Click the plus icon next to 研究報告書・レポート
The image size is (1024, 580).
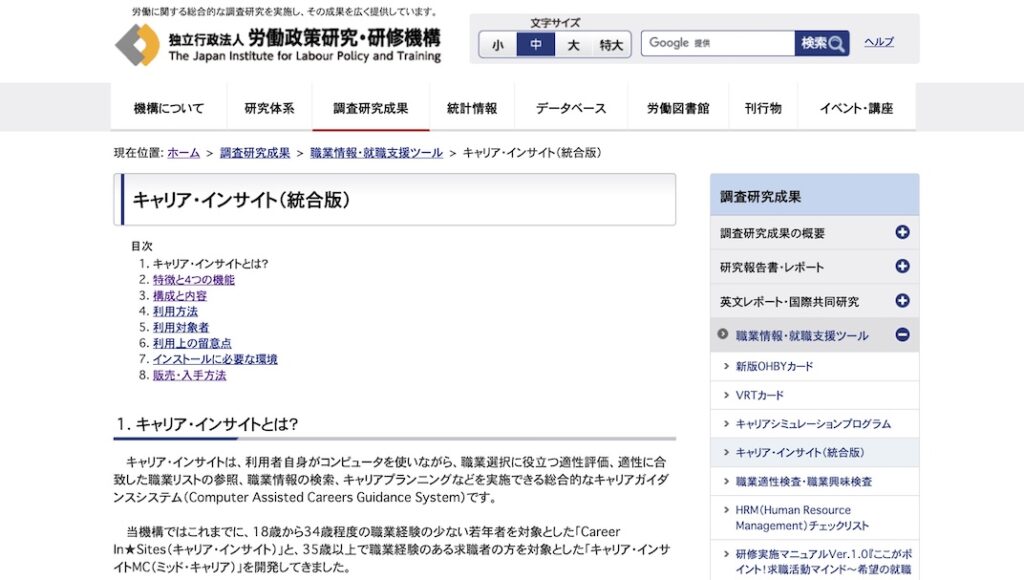point(903,266)
